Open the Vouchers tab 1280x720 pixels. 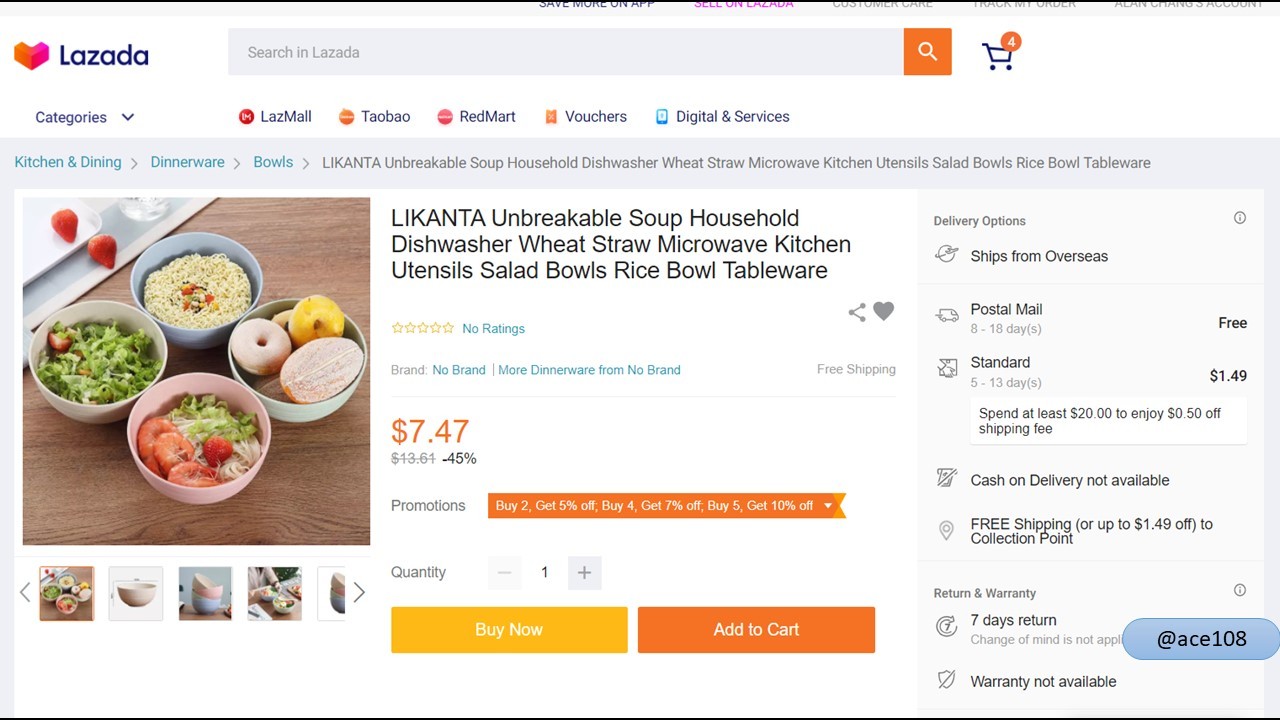pos(585,117)
